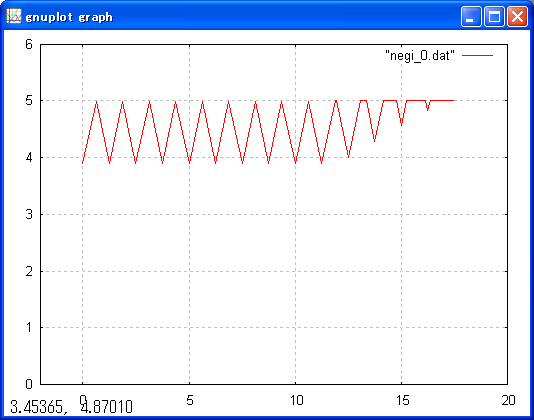Viewport: 534px width, 420px height.
Task: Click x-axis tick label 5
Action: click(x=190, y=400)
